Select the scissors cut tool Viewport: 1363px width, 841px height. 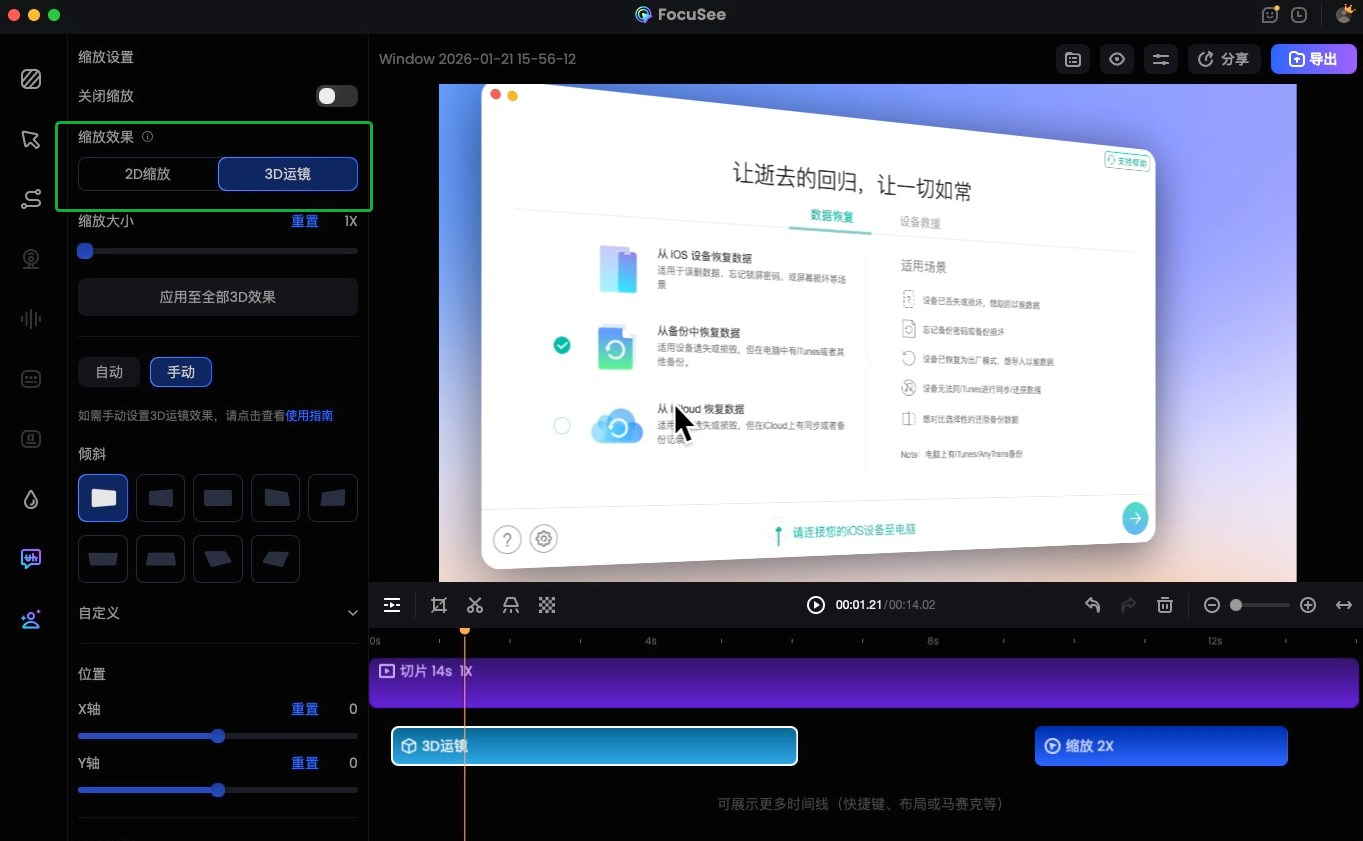[475, 605]
